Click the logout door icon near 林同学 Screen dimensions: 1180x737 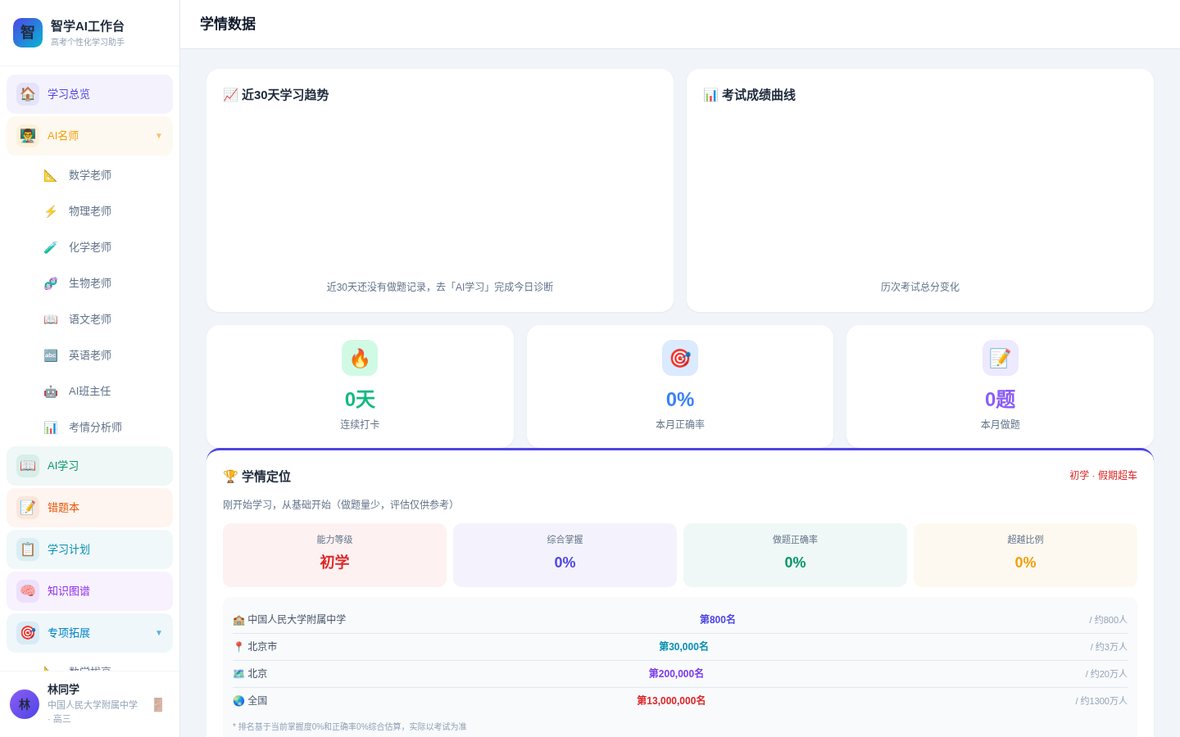tap(158, 705)
